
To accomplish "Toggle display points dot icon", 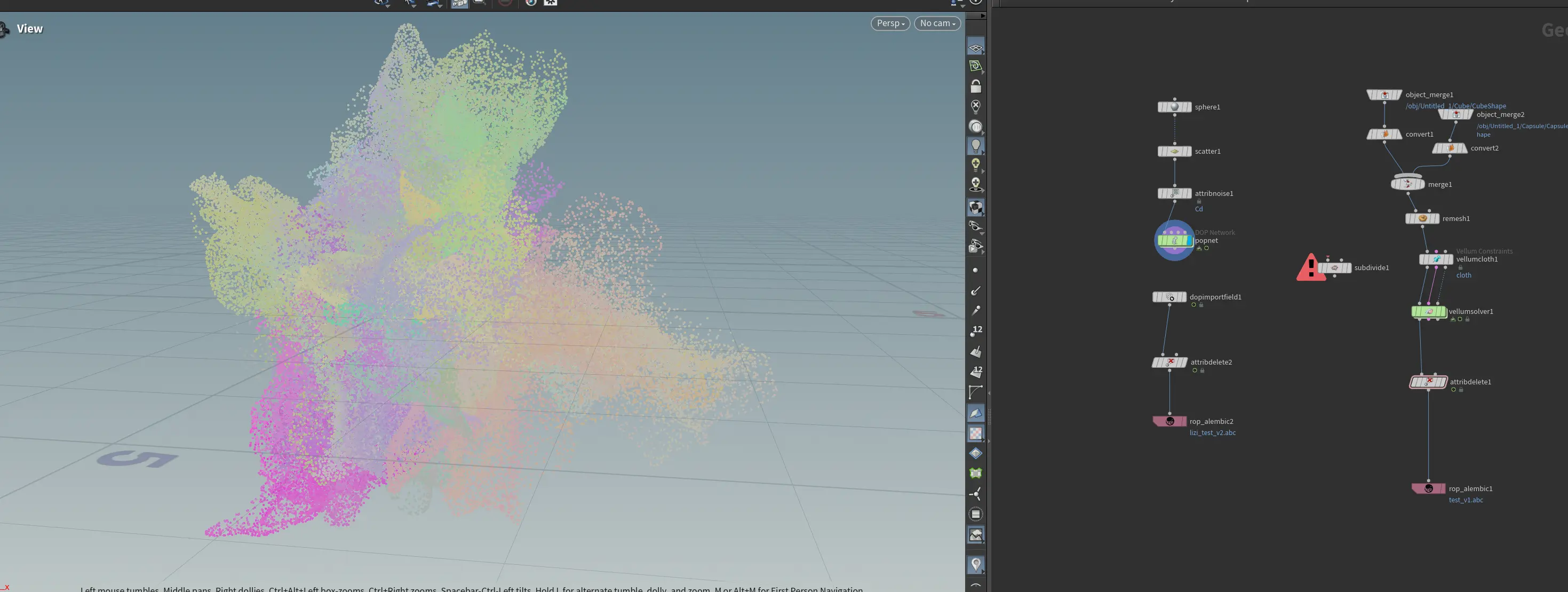I will click(976, 270).
